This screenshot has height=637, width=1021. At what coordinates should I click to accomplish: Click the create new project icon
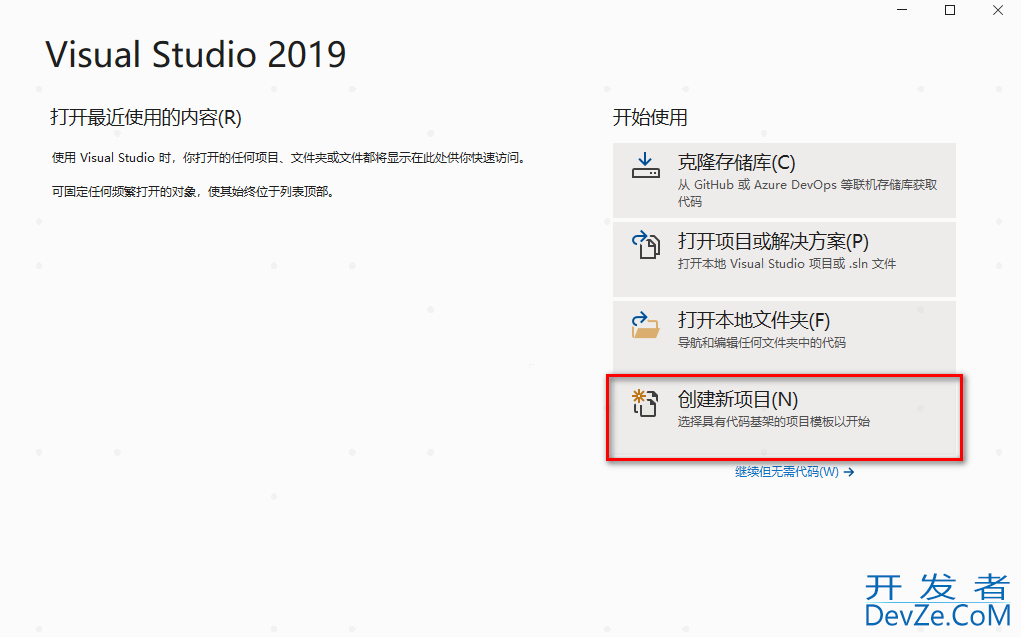pyautogui.click(x=646, y=402)
